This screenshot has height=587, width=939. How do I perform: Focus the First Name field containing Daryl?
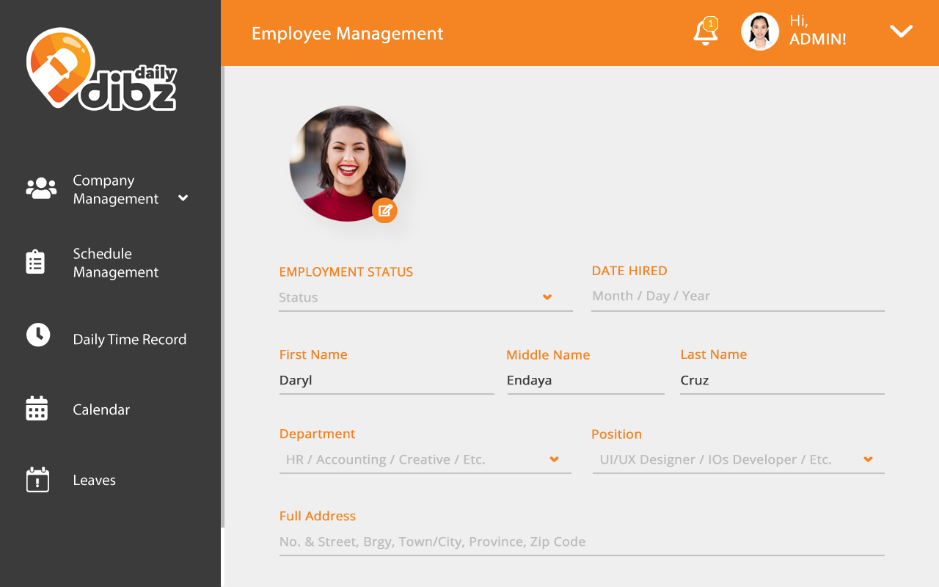coord(385,381)
